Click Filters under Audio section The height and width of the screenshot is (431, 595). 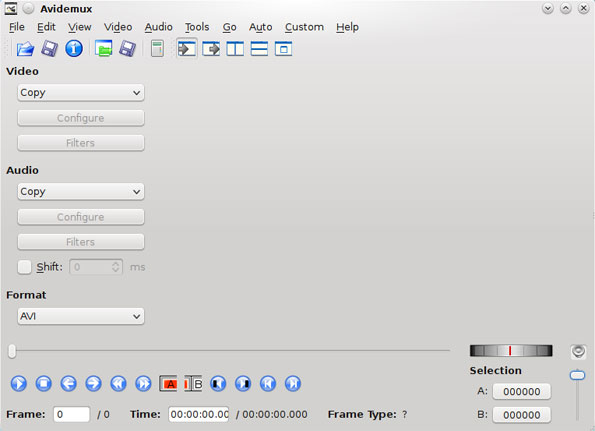pyautogui.click(x=81, y=242)
